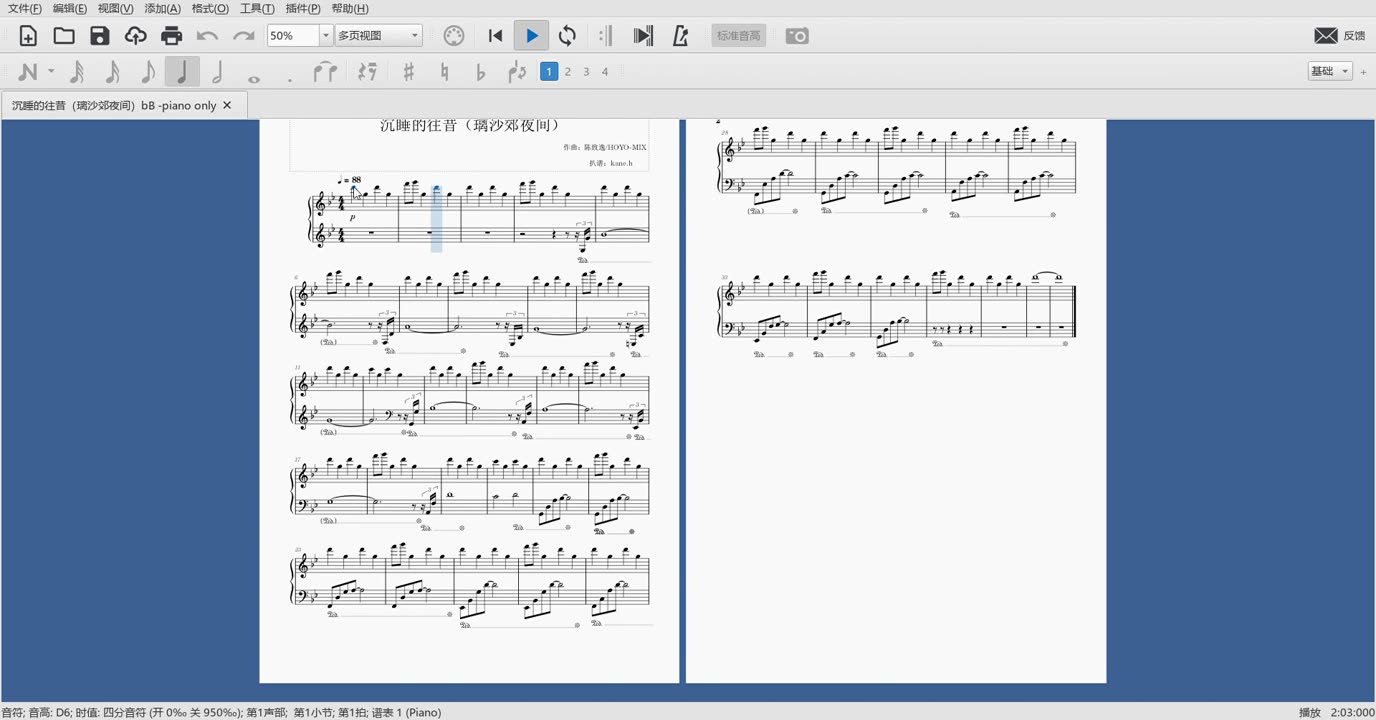Toggle loop playback
Image resolution: width=1376 pixels, height=720 pixels.
pyautogui.click(x=567, y=36)
